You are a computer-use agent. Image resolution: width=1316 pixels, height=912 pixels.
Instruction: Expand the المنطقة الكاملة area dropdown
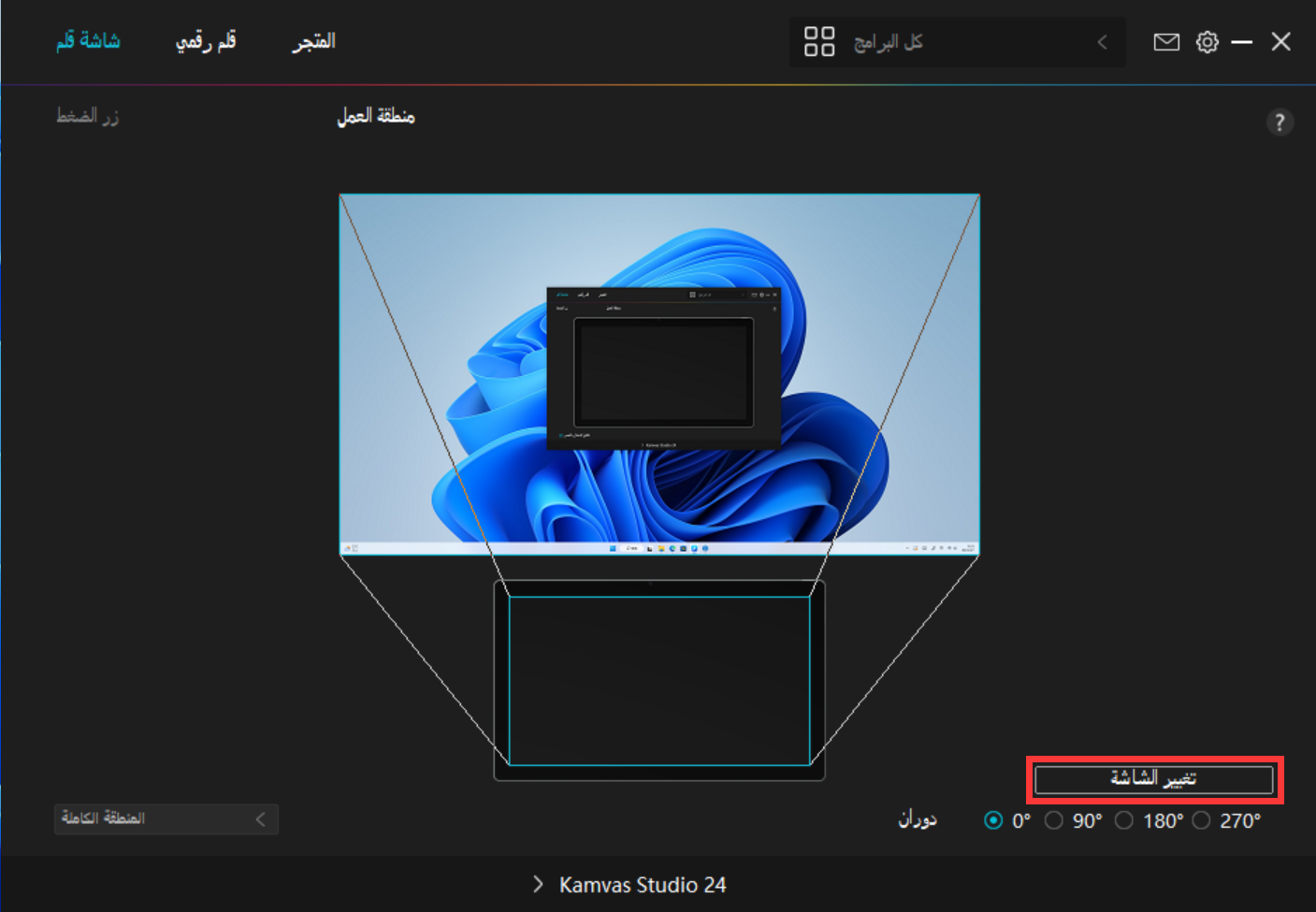[x=166, y=819]
